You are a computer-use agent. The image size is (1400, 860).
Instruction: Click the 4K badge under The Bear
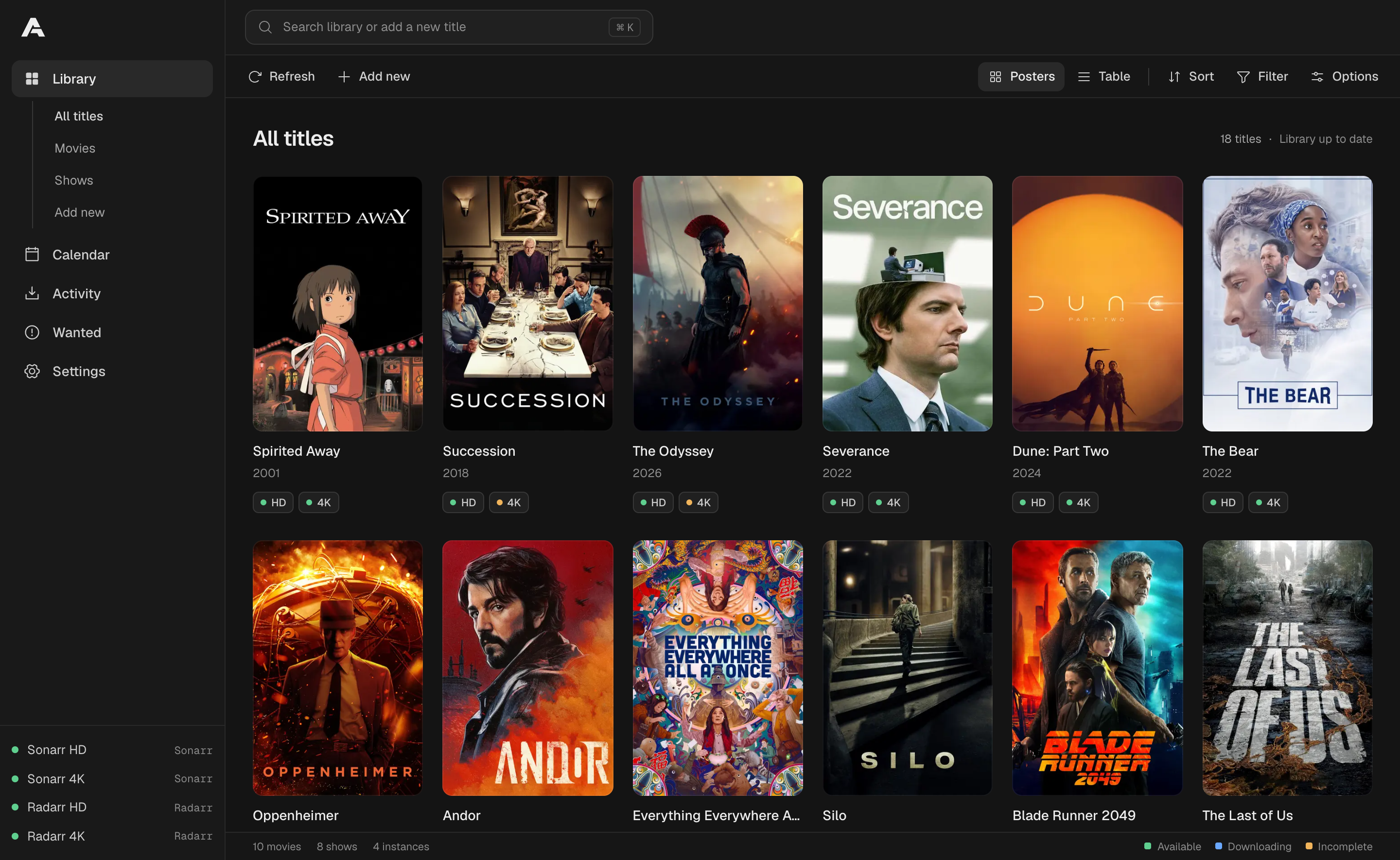click(1268, 502)
